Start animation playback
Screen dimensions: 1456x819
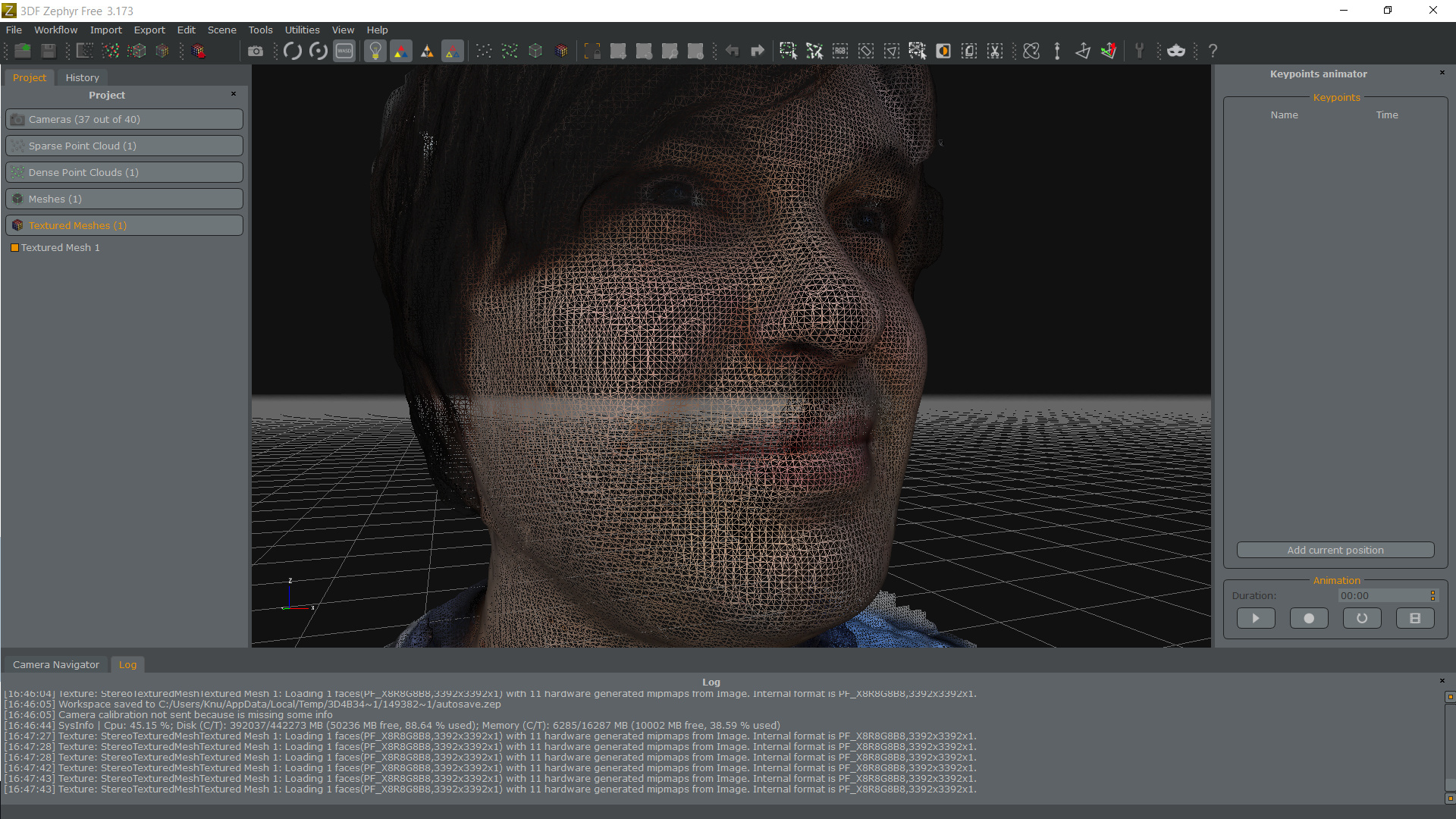click(x=1256, y=618)
